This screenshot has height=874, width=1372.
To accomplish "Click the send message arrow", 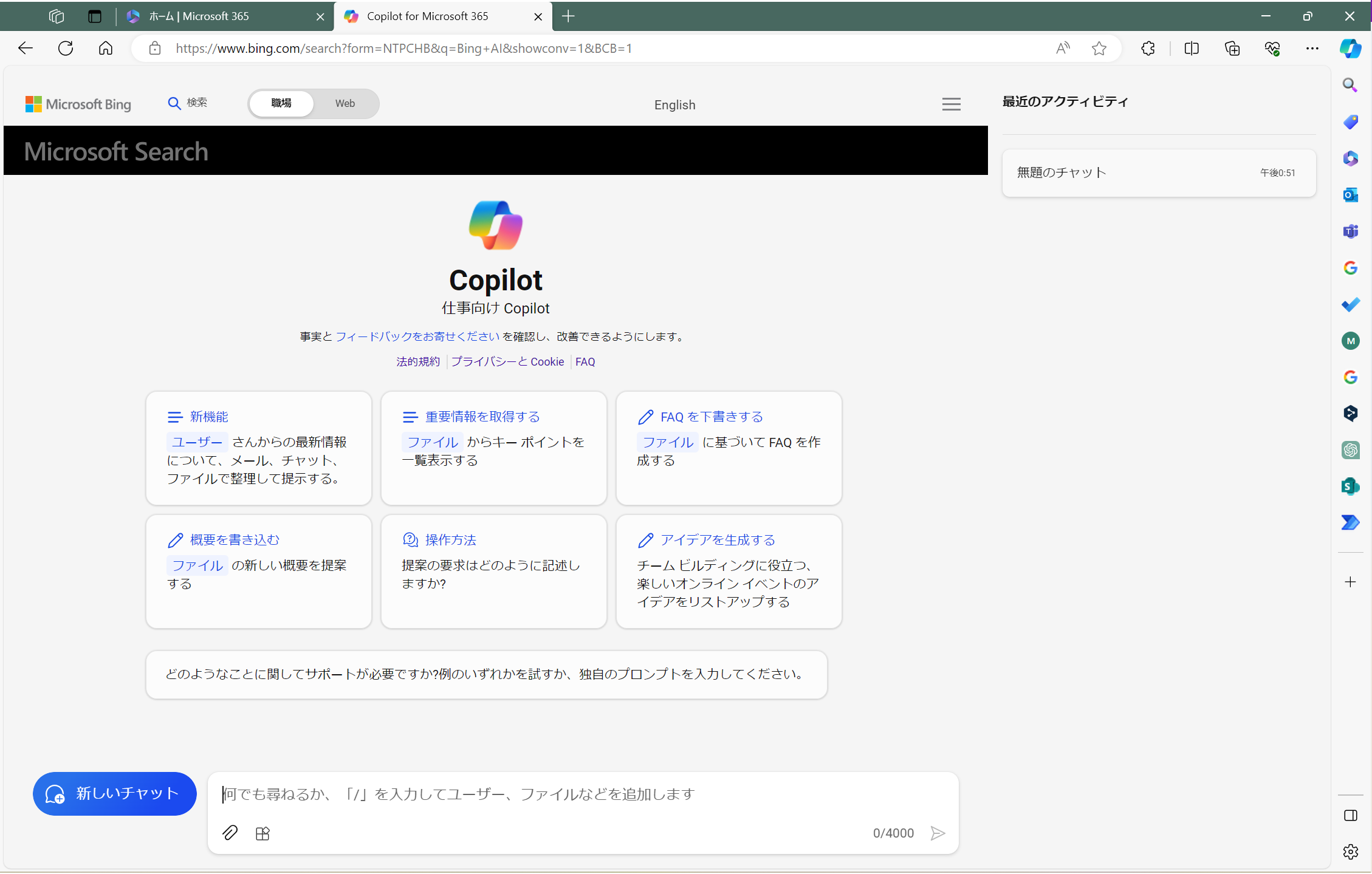I will pyautogui.click(x=938, y=833).
